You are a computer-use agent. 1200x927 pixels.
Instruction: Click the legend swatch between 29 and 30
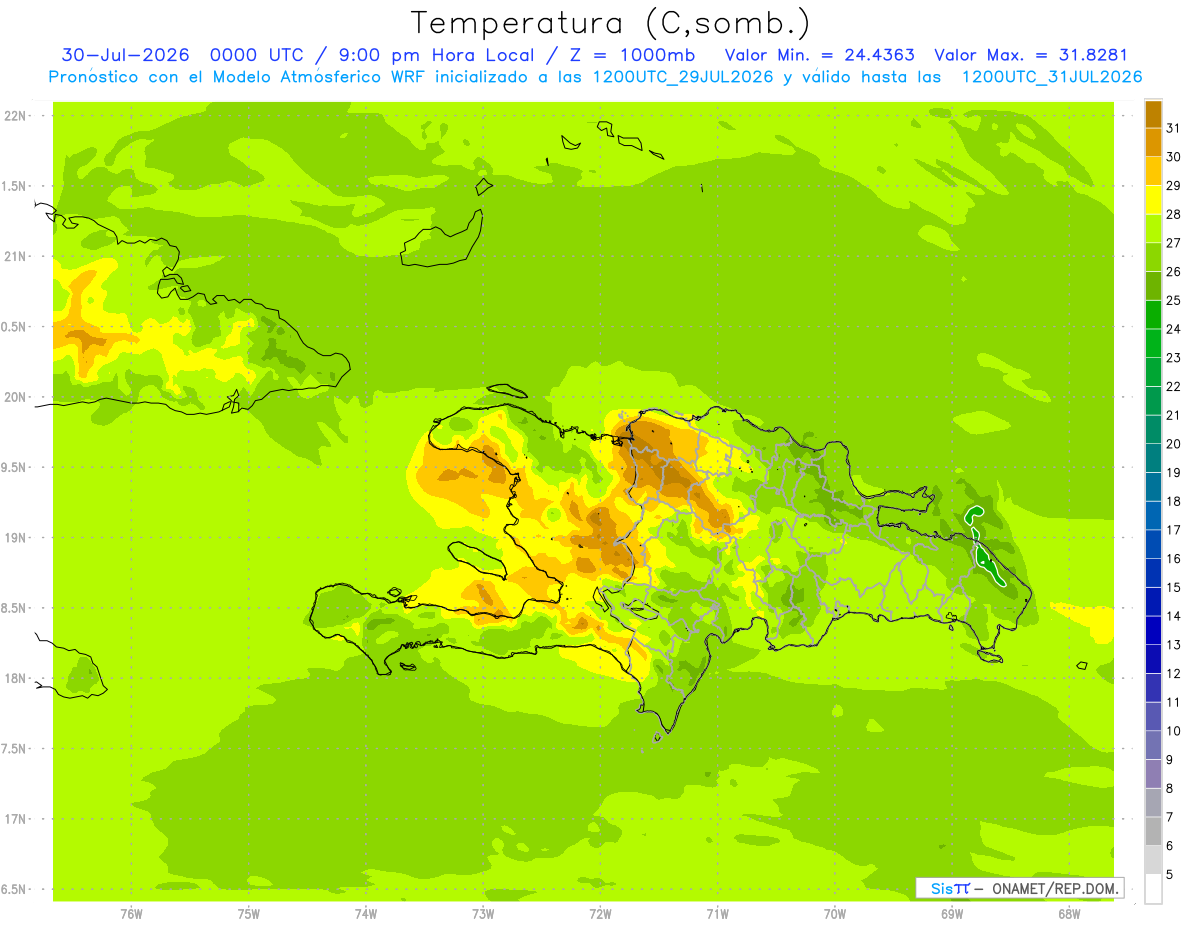tap(1153, 171)
